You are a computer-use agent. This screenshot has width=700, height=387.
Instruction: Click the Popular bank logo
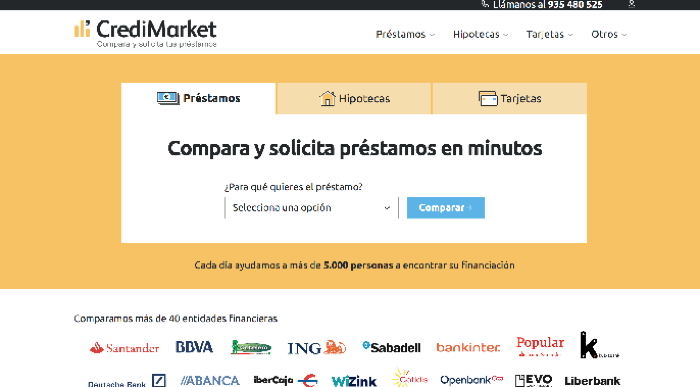point(540,346)
